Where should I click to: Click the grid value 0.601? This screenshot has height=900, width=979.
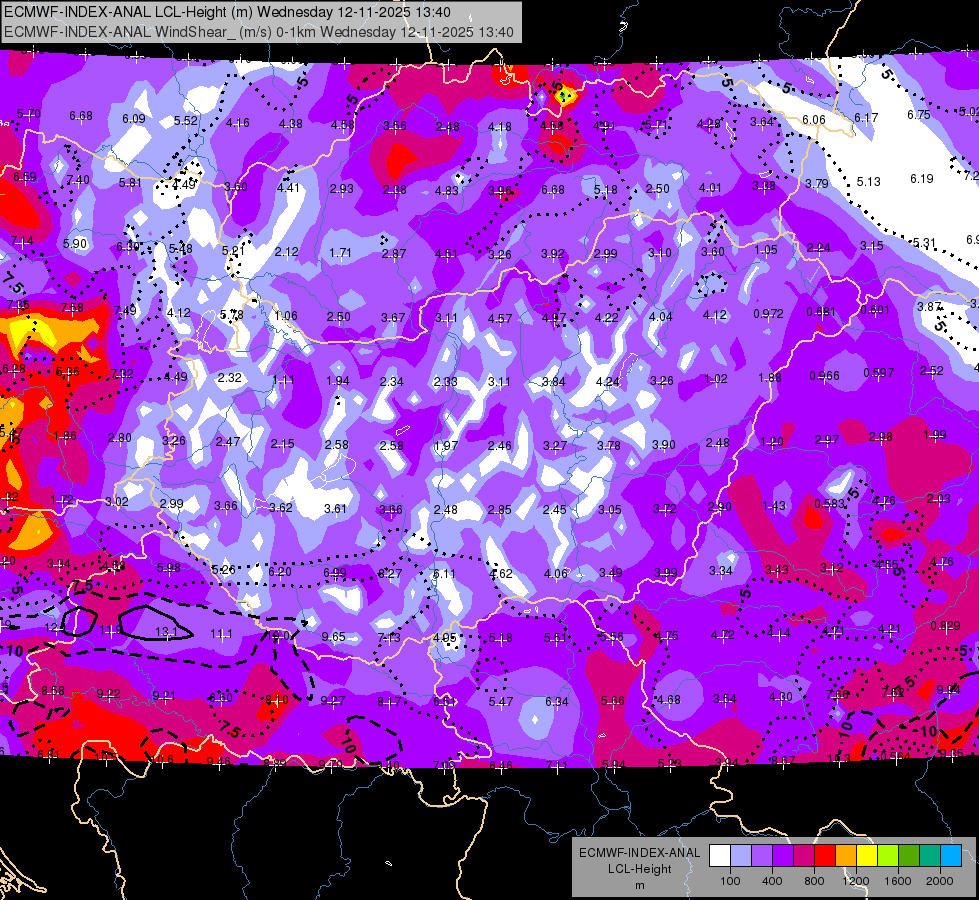[875, 310]
